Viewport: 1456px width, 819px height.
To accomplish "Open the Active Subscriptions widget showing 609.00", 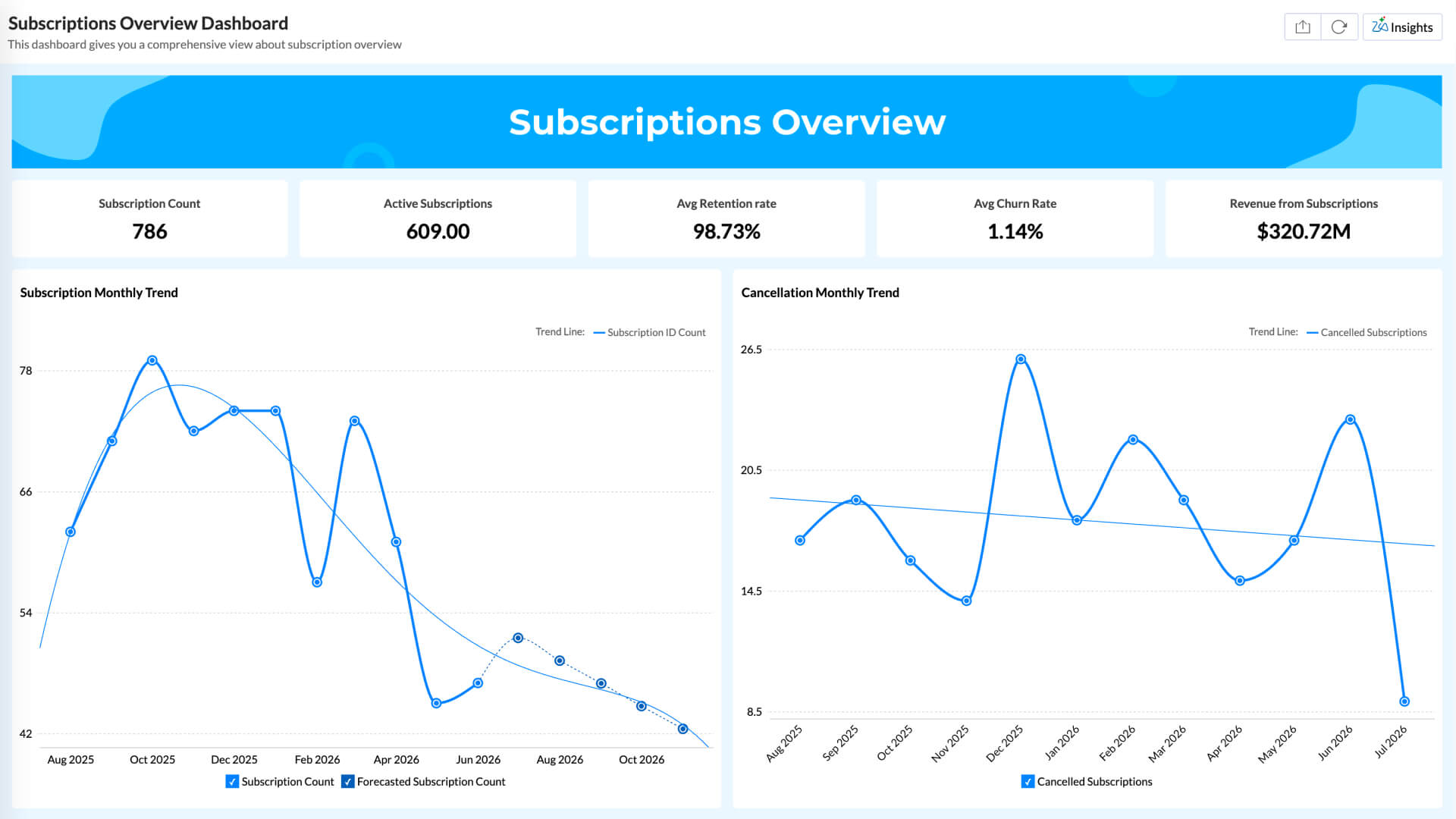I will click(438, 218).
